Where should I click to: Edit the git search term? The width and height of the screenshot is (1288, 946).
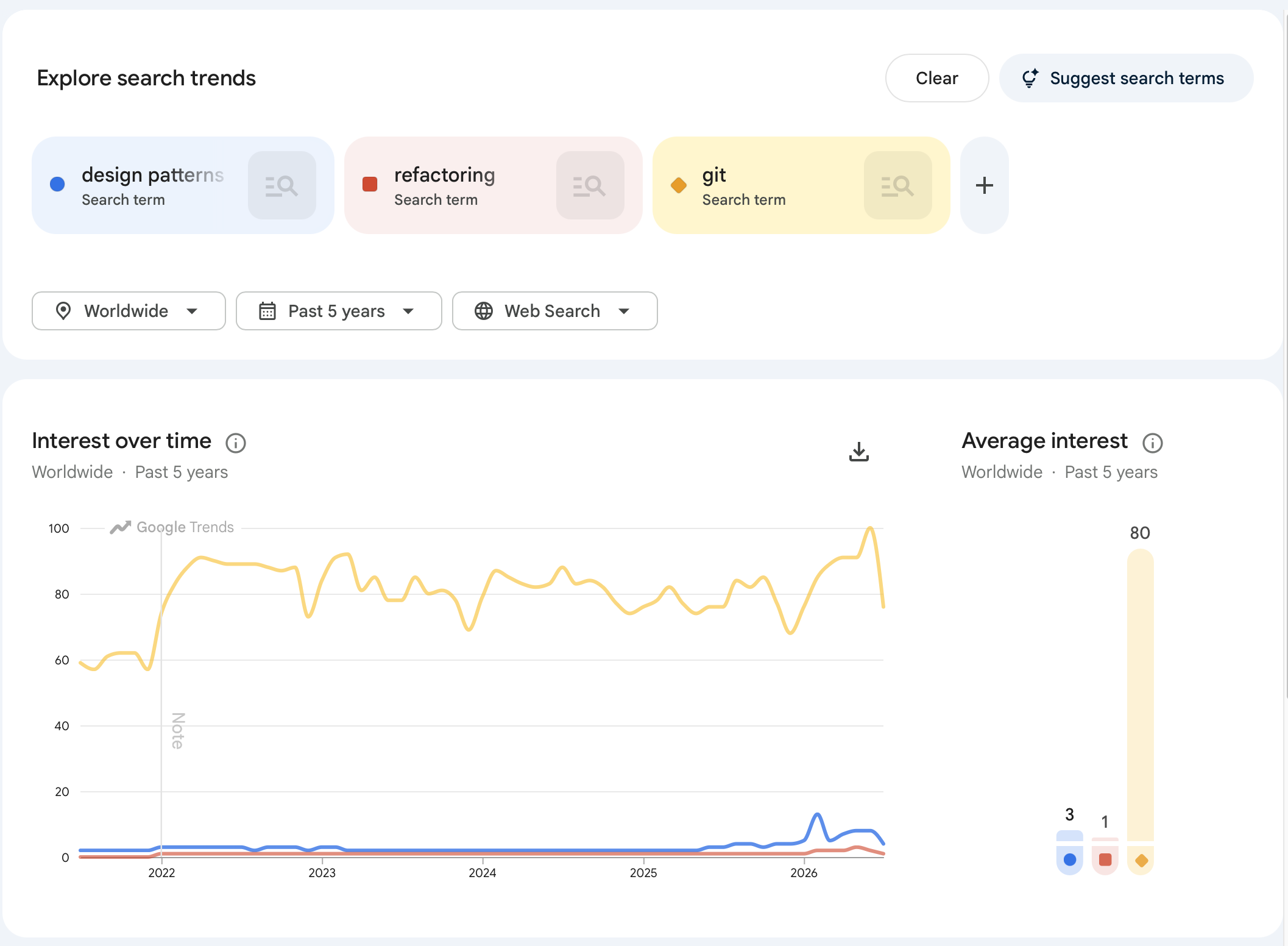[714, 175]
